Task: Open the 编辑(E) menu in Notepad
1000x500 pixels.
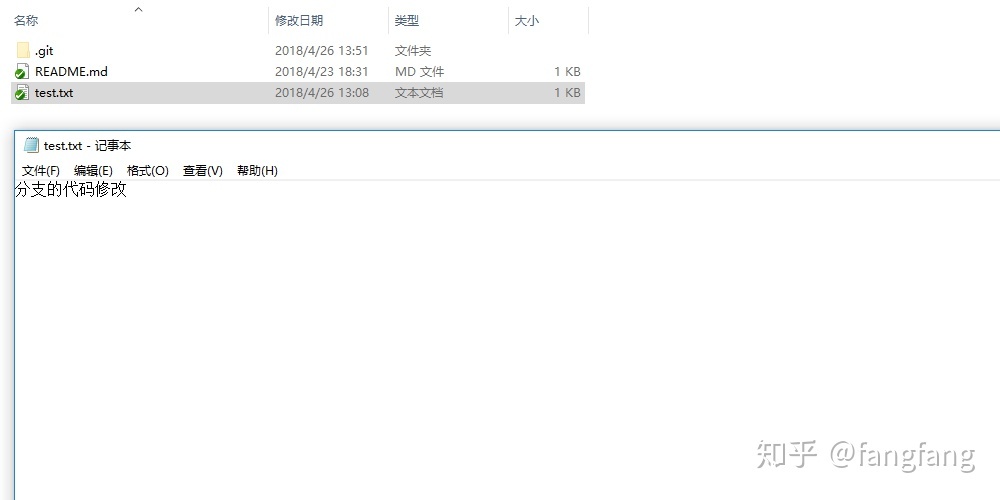Action: click(93, 170)
